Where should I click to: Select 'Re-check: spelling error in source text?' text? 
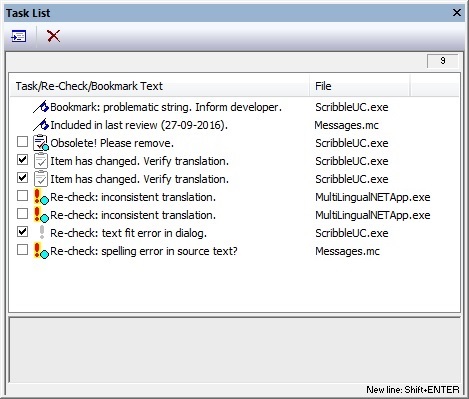point(144,251)
